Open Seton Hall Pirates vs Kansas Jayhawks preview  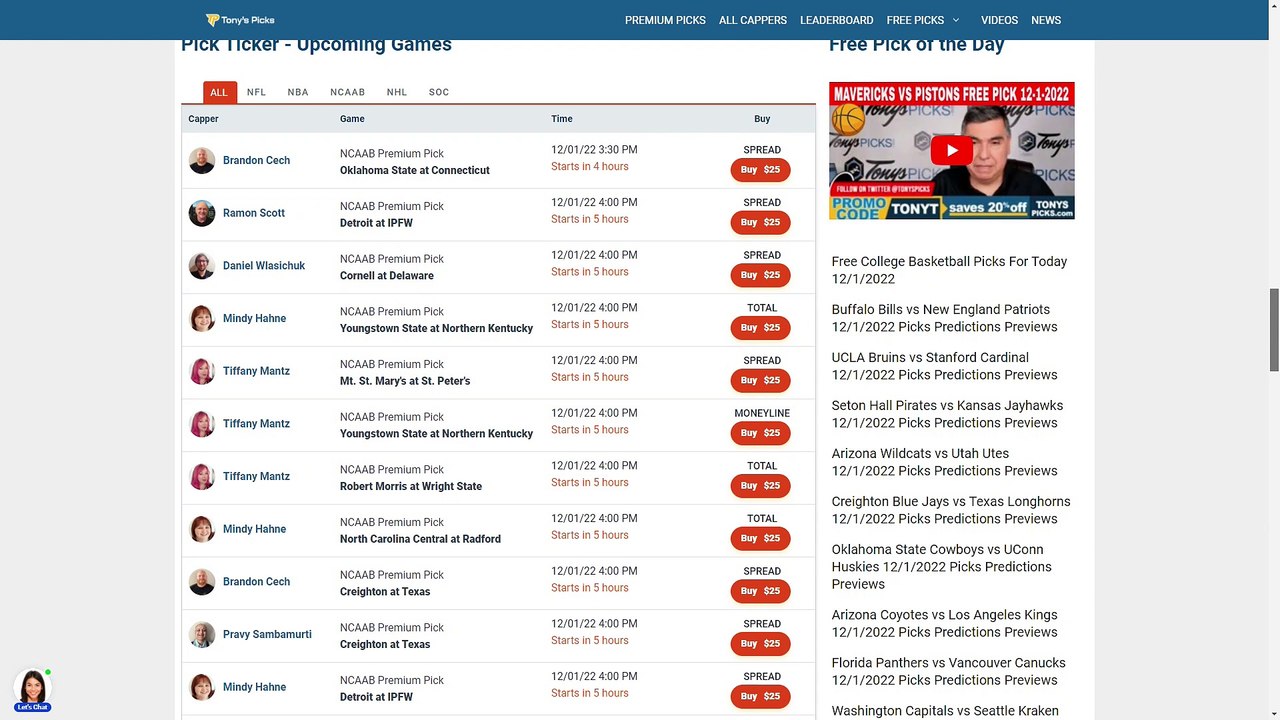947,414
